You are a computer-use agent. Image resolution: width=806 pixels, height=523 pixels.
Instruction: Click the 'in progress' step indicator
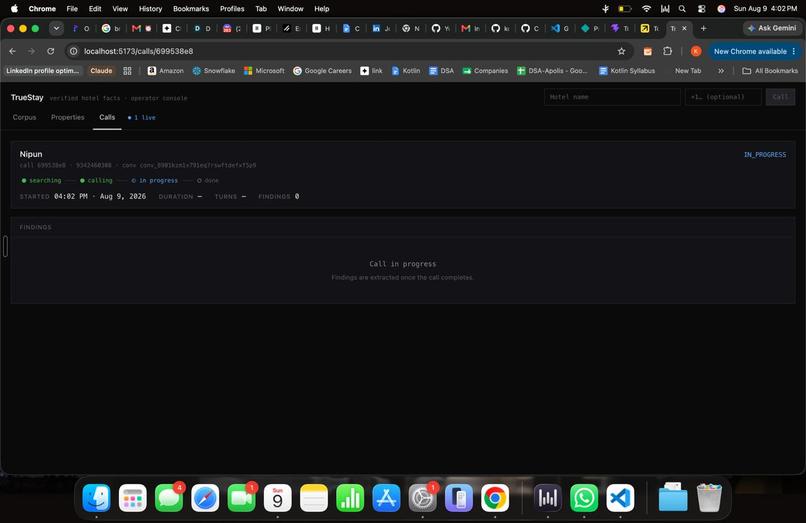155,181
